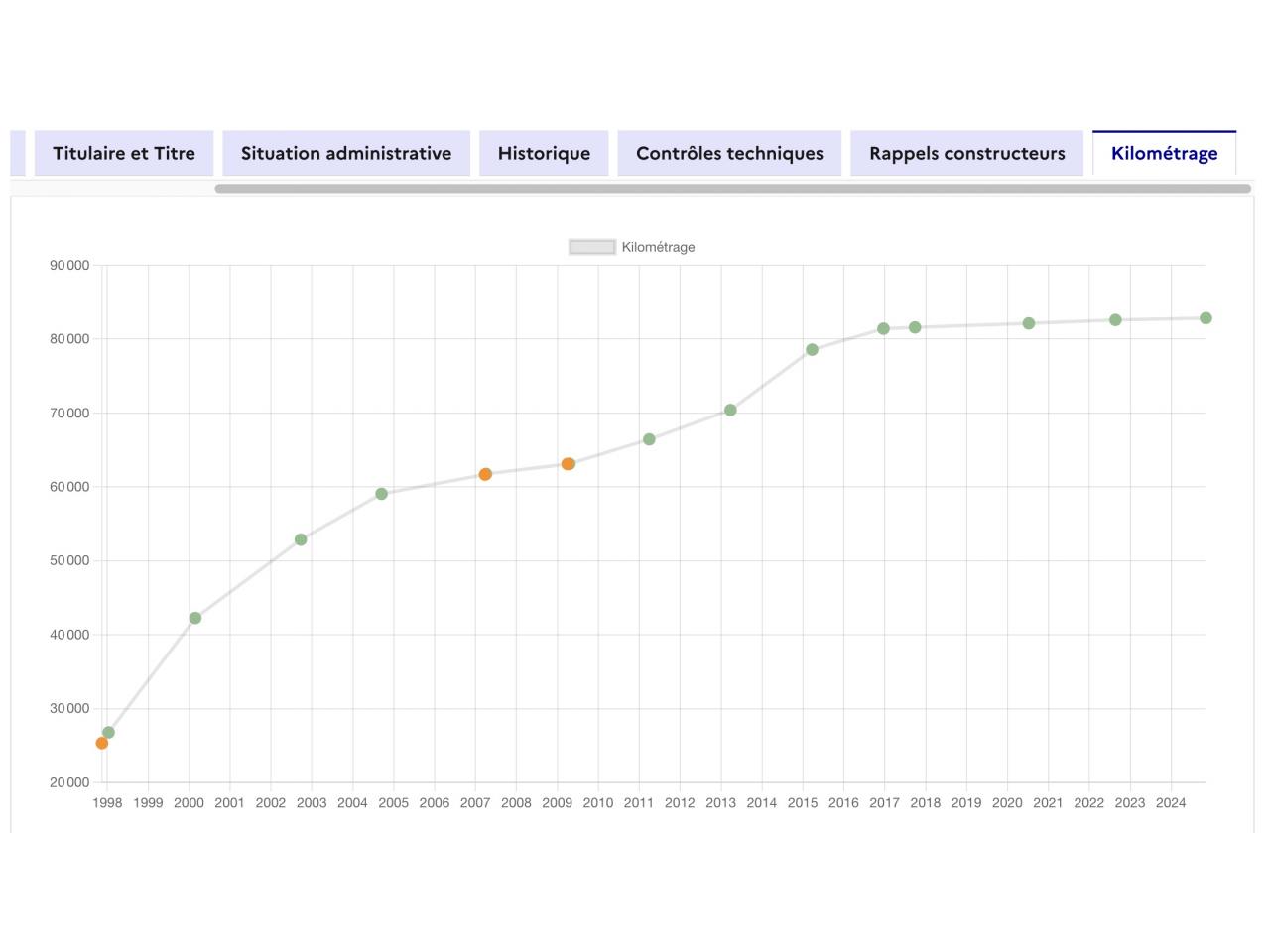Switch to the Situation administrative tab

346,153
